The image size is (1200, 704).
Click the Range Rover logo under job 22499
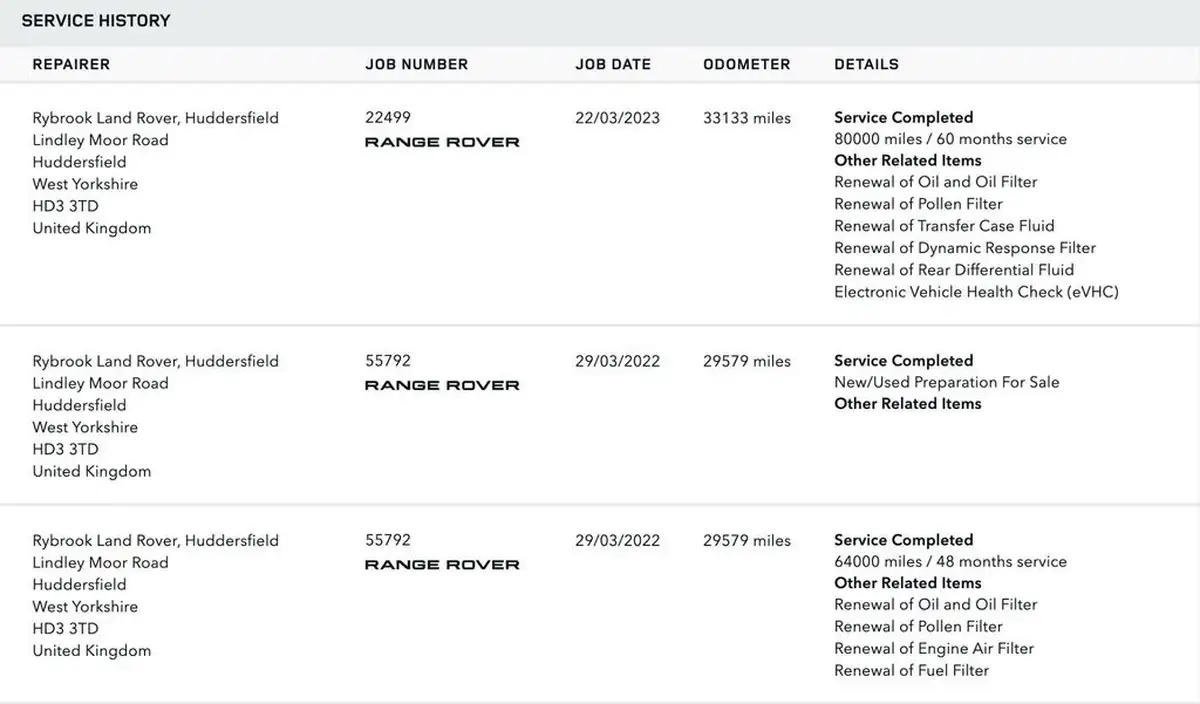click(442, 142)
